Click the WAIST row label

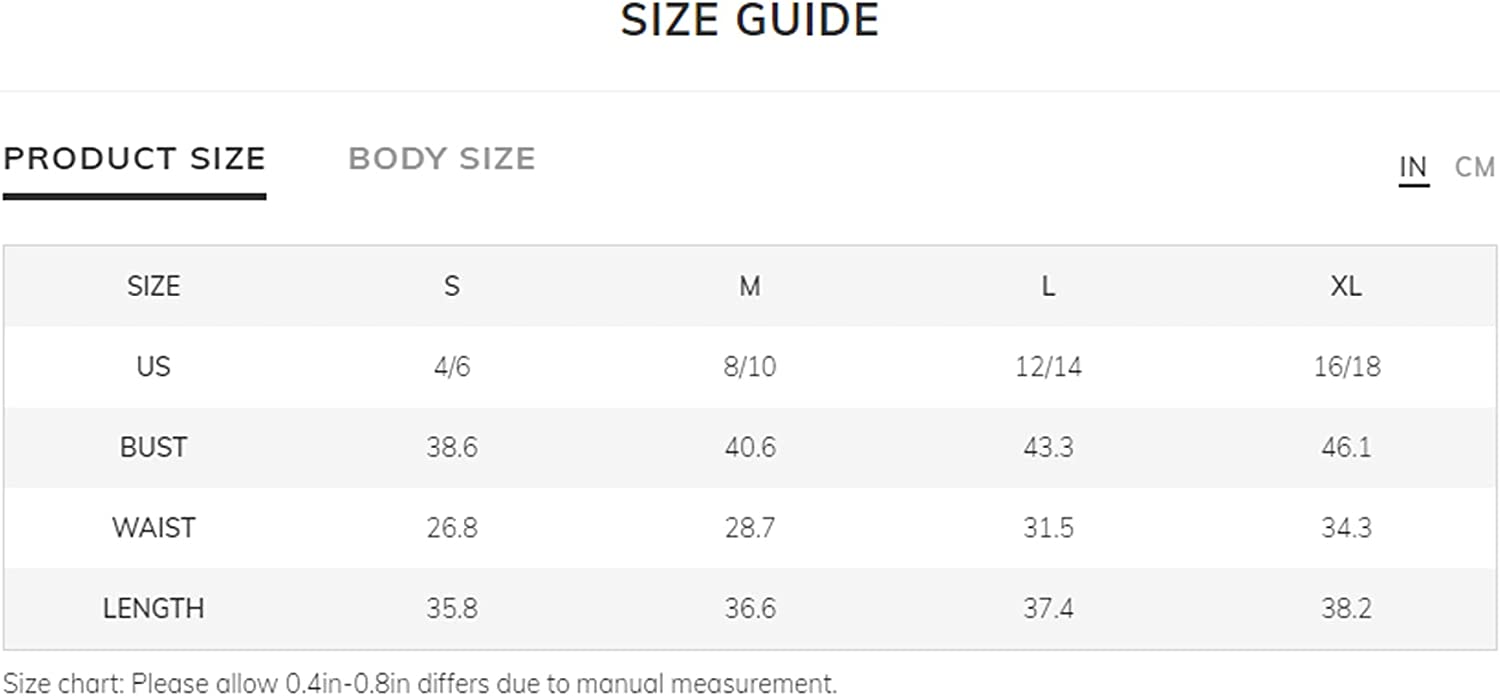tap(153, 527)
